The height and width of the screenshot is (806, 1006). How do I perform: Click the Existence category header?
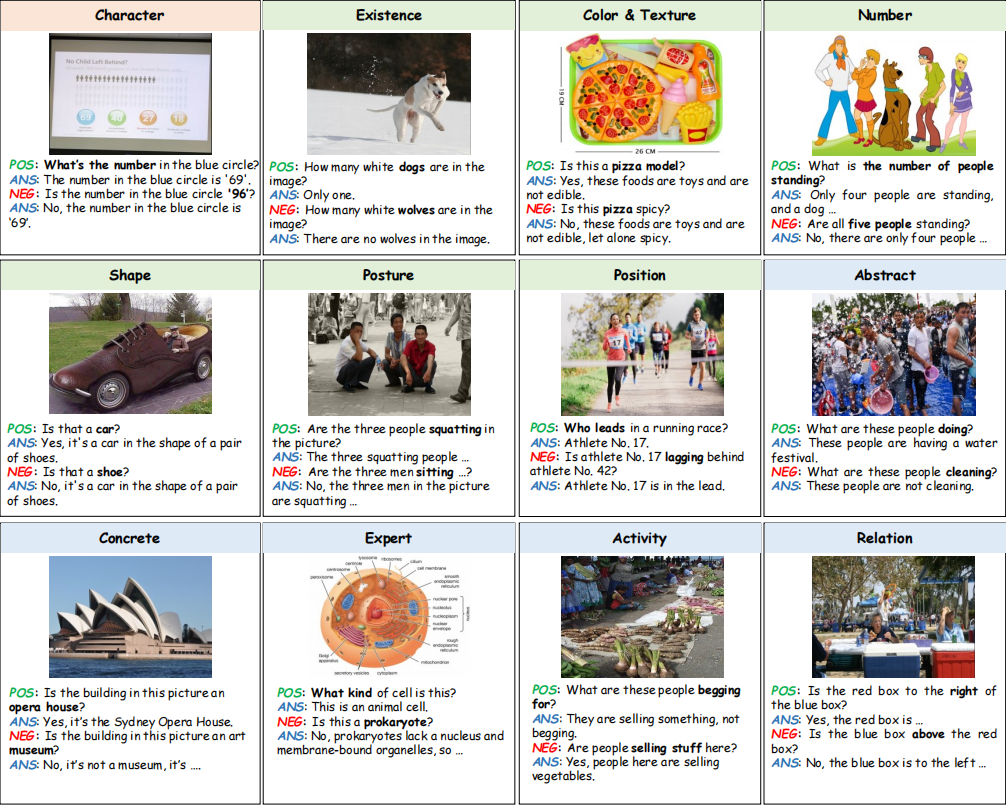click(389, 15)
